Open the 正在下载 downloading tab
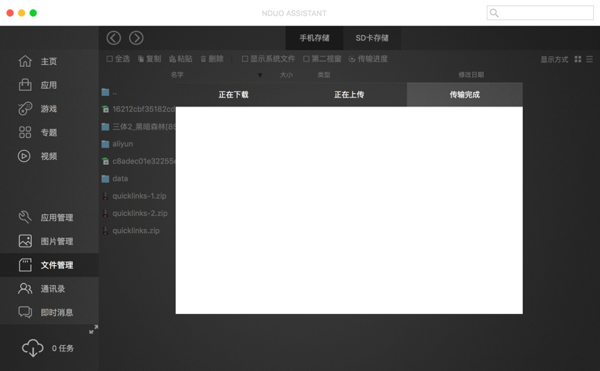The width and height of the screenshot is (600, 371). point(233,94)
